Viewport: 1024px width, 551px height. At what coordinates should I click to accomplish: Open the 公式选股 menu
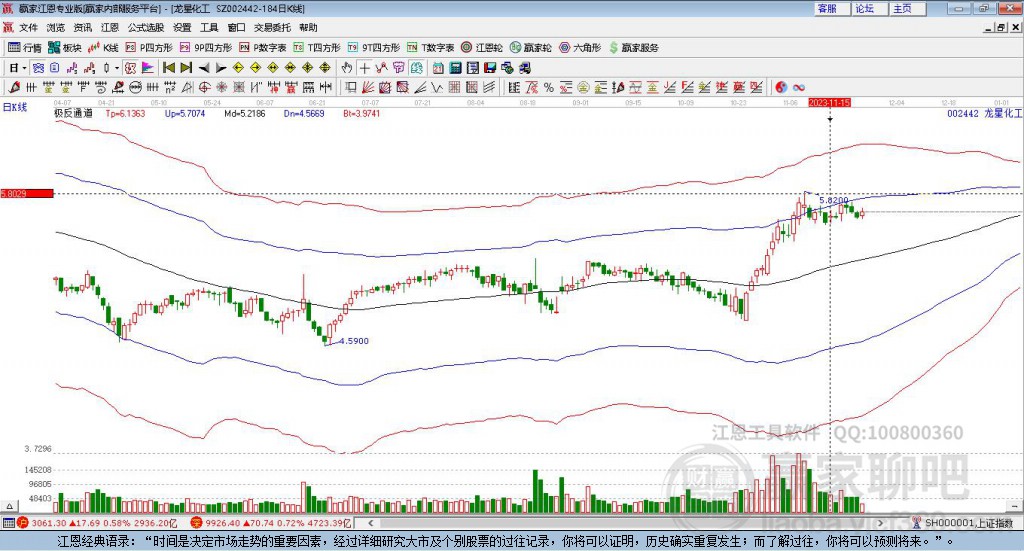click(x=146, y=27)
